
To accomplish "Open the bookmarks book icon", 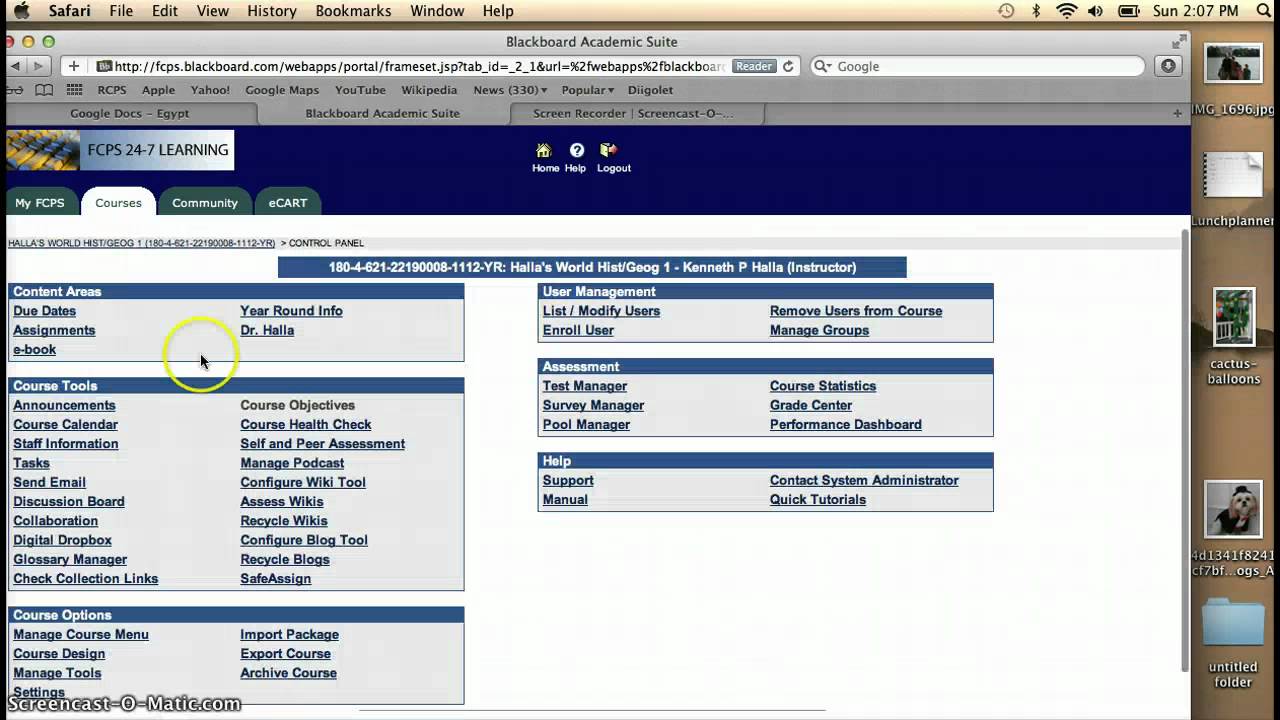I will tap(43, 90).
